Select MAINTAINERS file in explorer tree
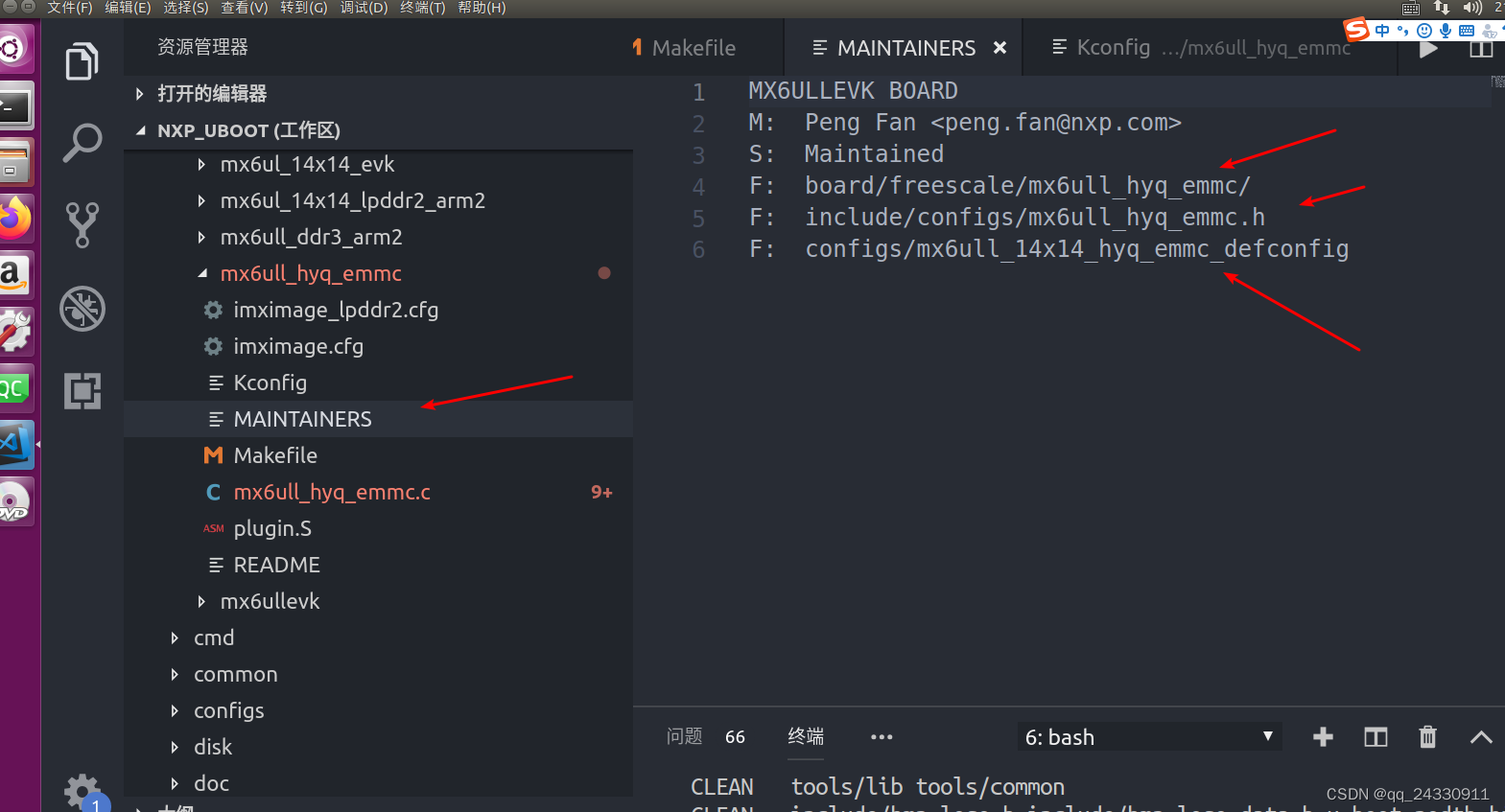 [378, 419]
